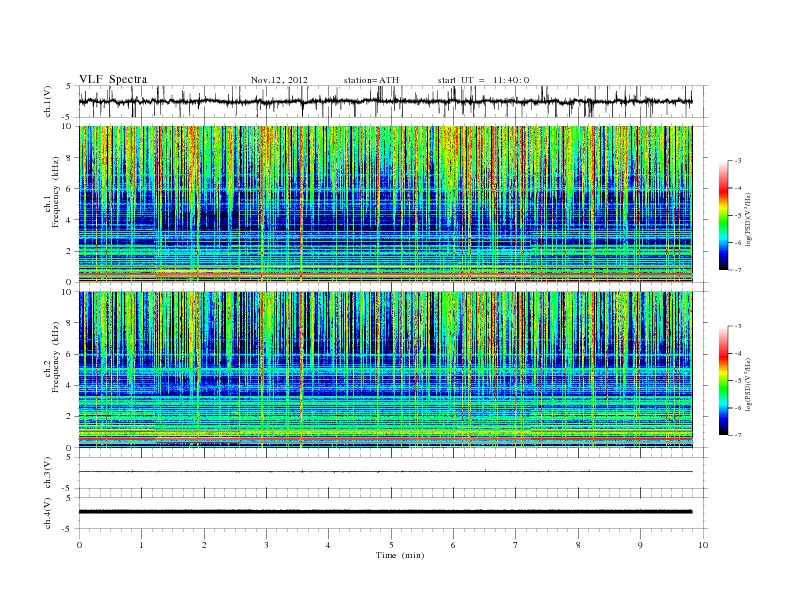Screen dimensions: 792x612
Task: Click the 'start UT = 11:40:0' label
Action: point(483,80)
